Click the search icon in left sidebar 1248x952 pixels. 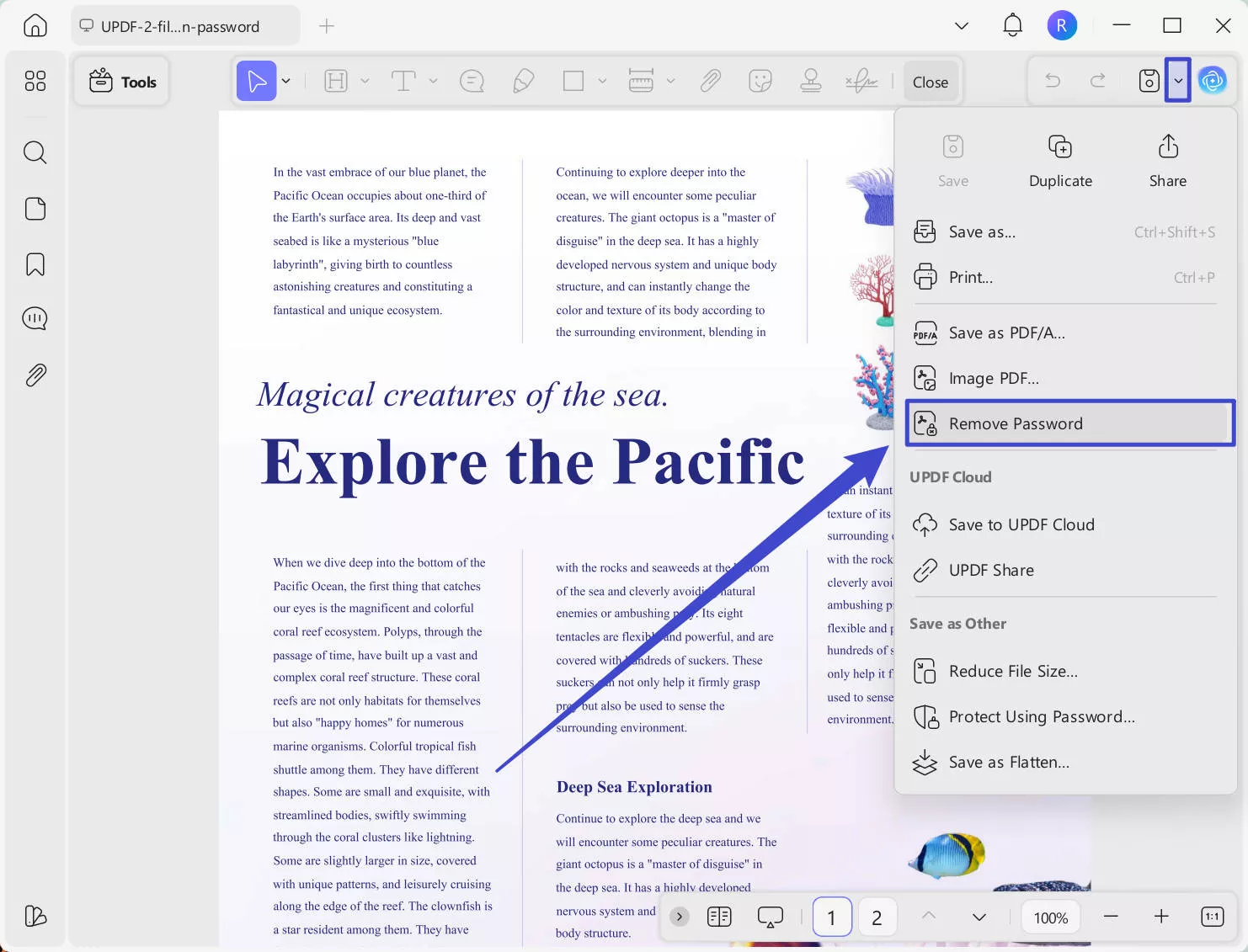(x=35, y=152)
